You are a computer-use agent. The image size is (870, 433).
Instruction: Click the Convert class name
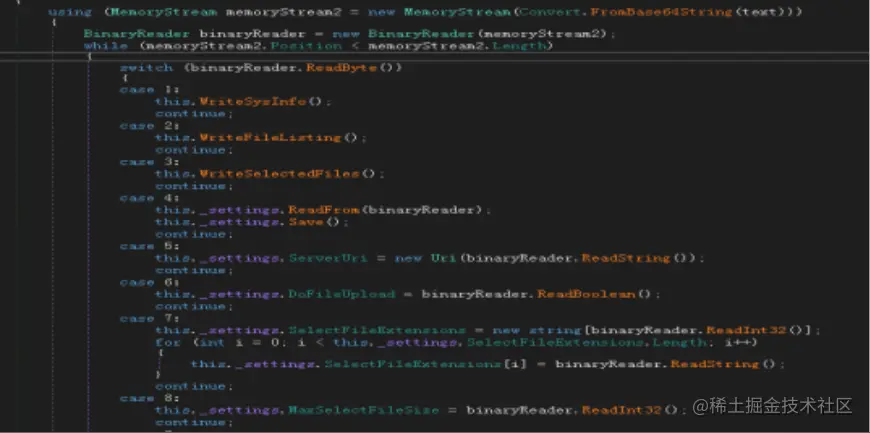[550, 11]
